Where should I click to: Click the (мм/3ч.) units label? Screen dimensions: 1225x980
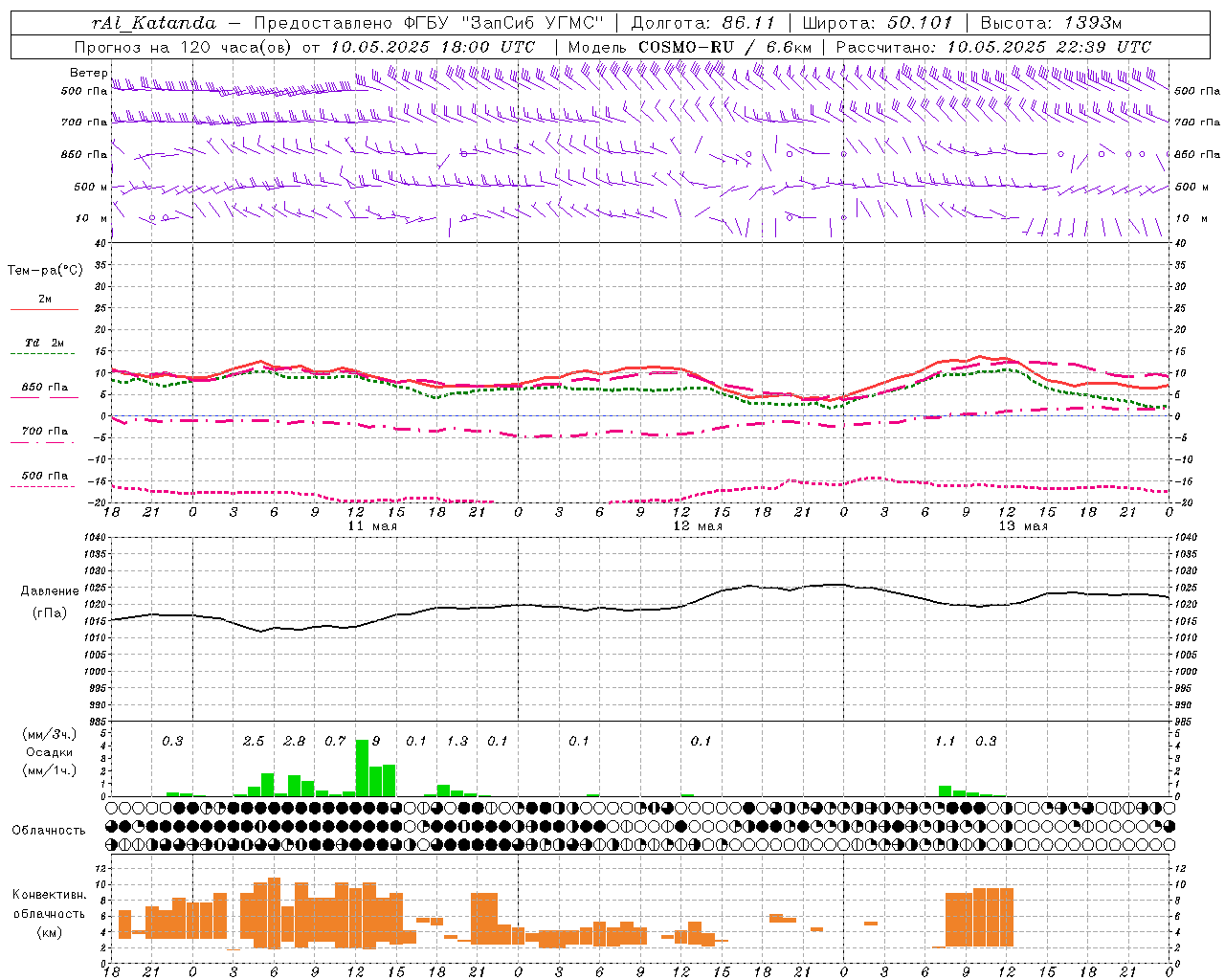50,736
